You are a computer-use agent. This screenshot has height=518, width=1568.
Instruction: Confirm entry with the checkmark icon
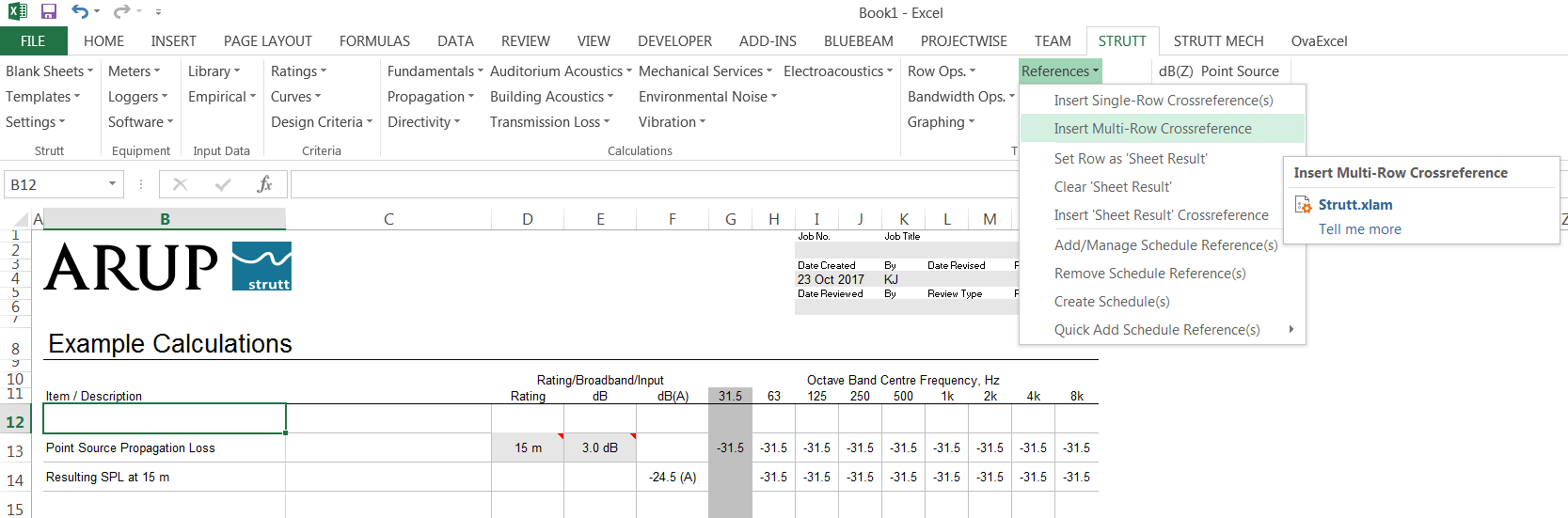[223, 184]
